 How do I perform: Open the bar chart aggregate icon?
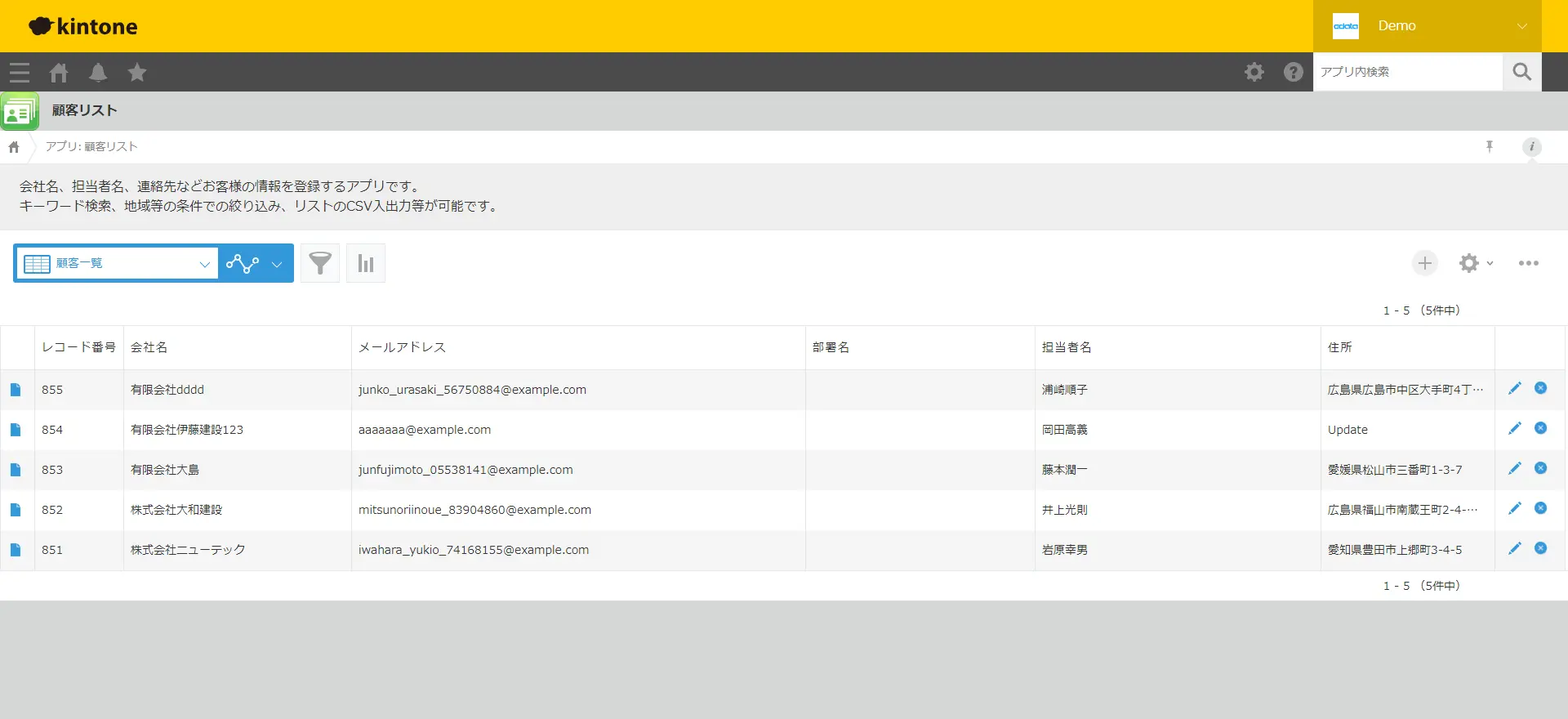(366, 263)
